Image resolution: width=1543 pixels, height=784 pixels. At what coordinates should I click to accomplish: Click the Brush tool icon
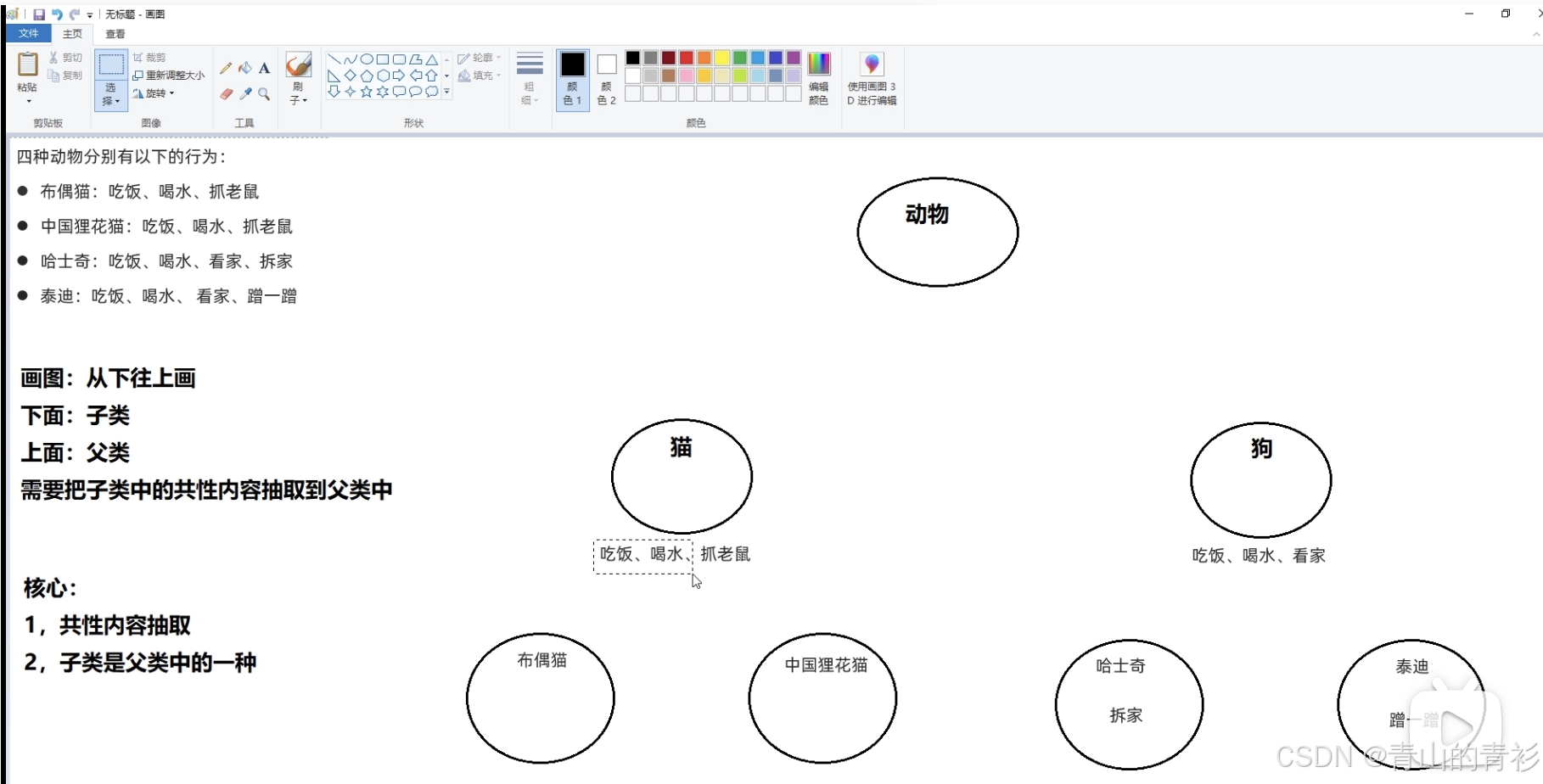[298, 65]
